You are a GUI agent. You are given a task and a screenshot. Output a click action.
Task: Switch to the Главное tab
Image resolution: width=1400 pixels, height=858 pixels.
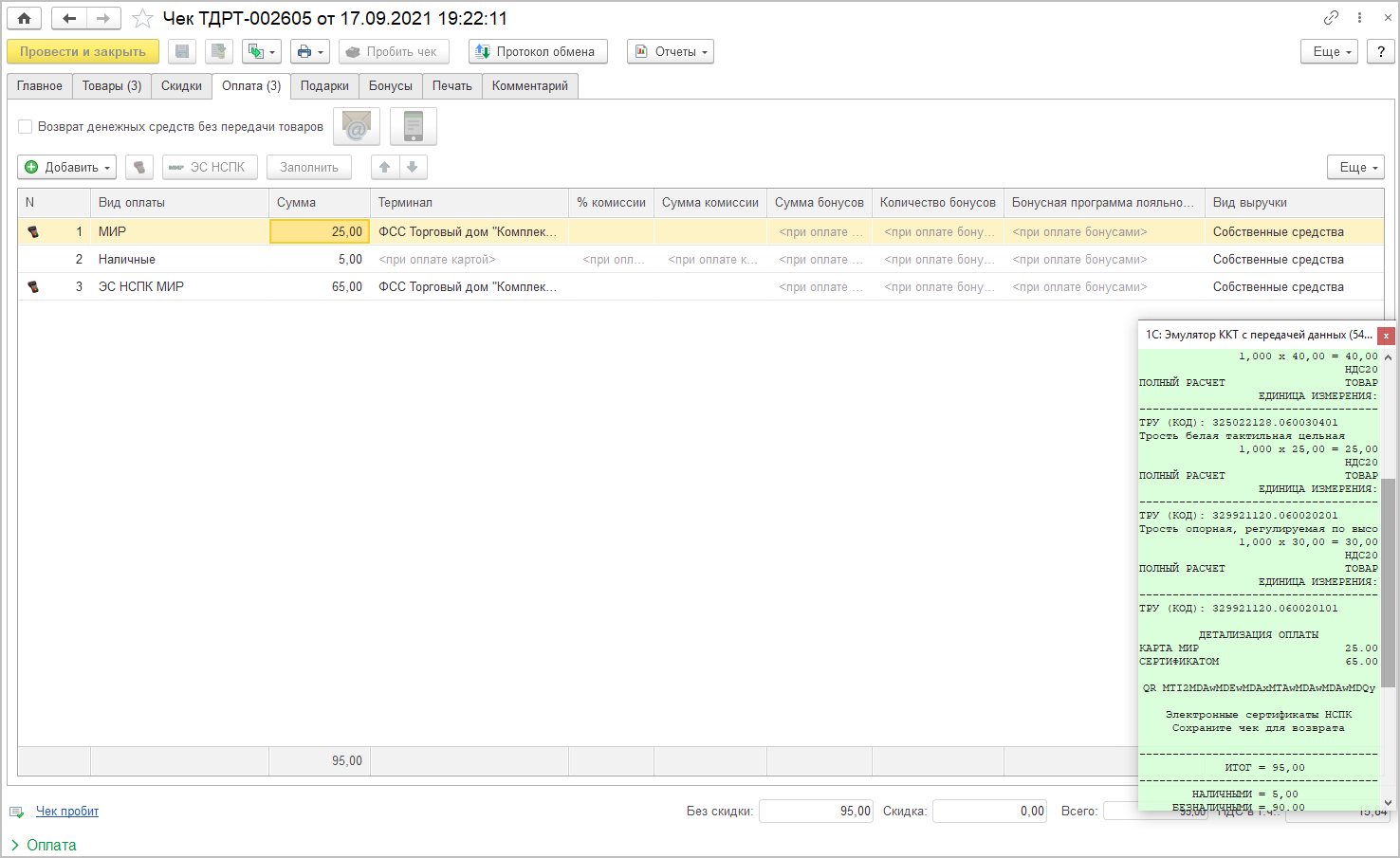pos(40,86)
